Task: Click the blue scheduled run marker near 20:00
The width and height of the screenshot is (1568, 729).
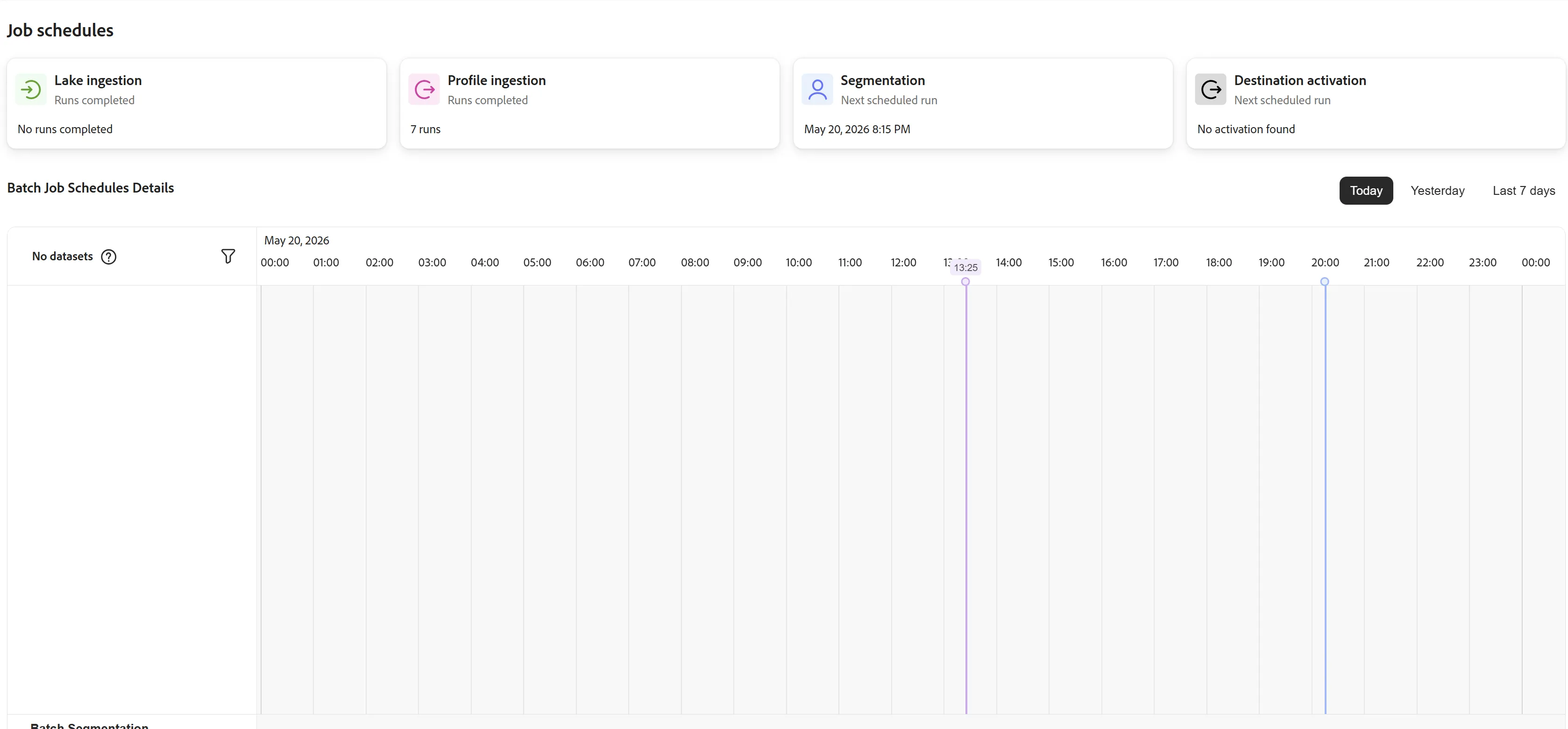Action: point(1324,281)
